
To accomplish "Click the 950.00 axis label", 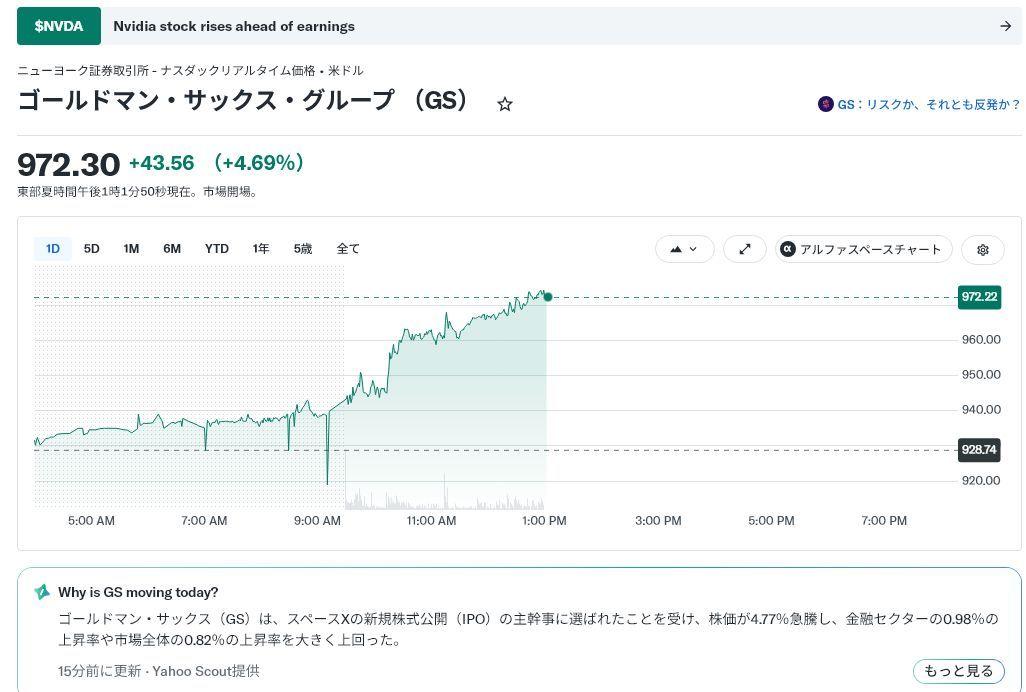I will (x=981, y=375).
